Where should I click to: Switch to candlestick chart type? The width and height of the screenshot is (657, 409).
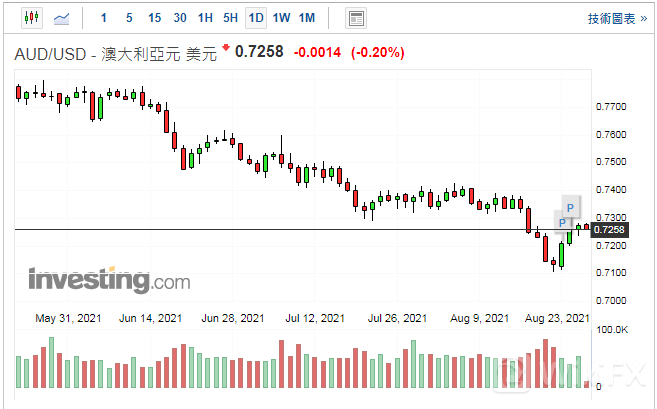coord(31,18)
